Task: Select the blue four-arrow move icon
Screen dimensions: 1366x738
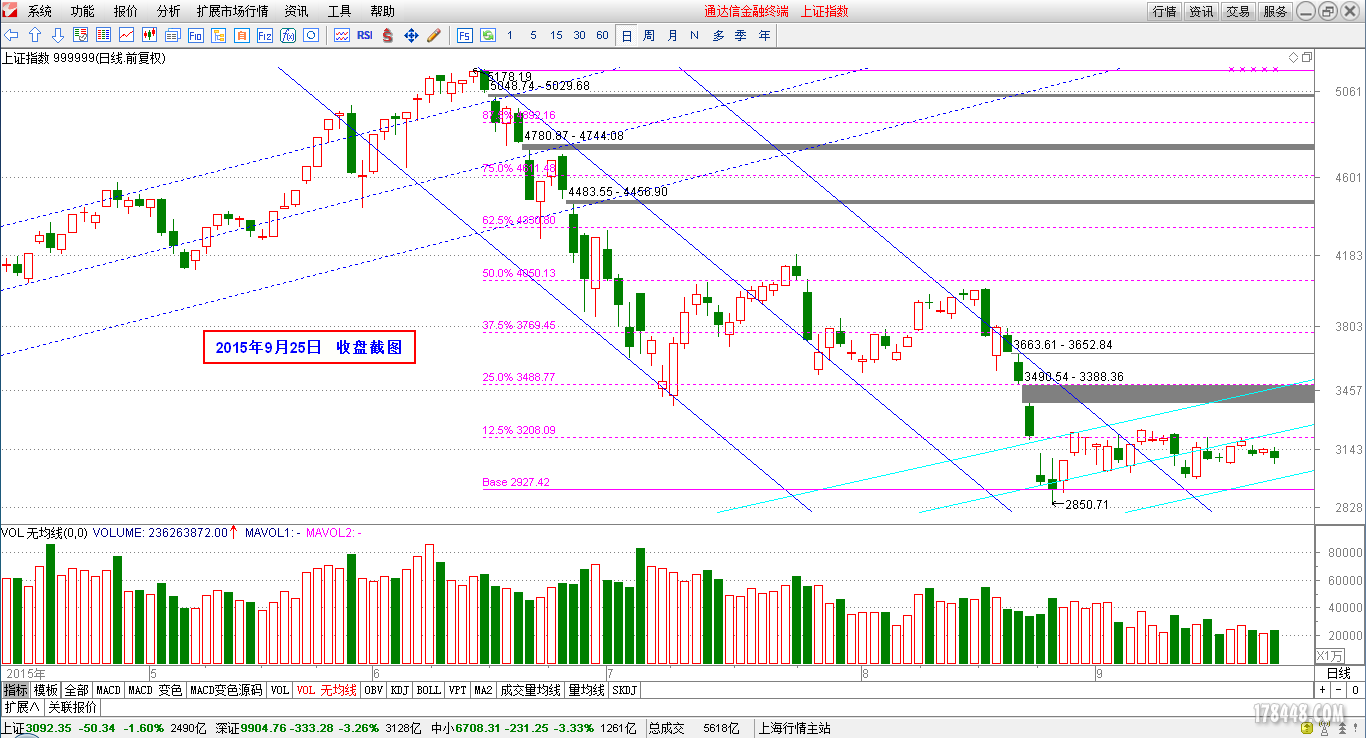Action: pyautogui.click(x=411, y=35)
